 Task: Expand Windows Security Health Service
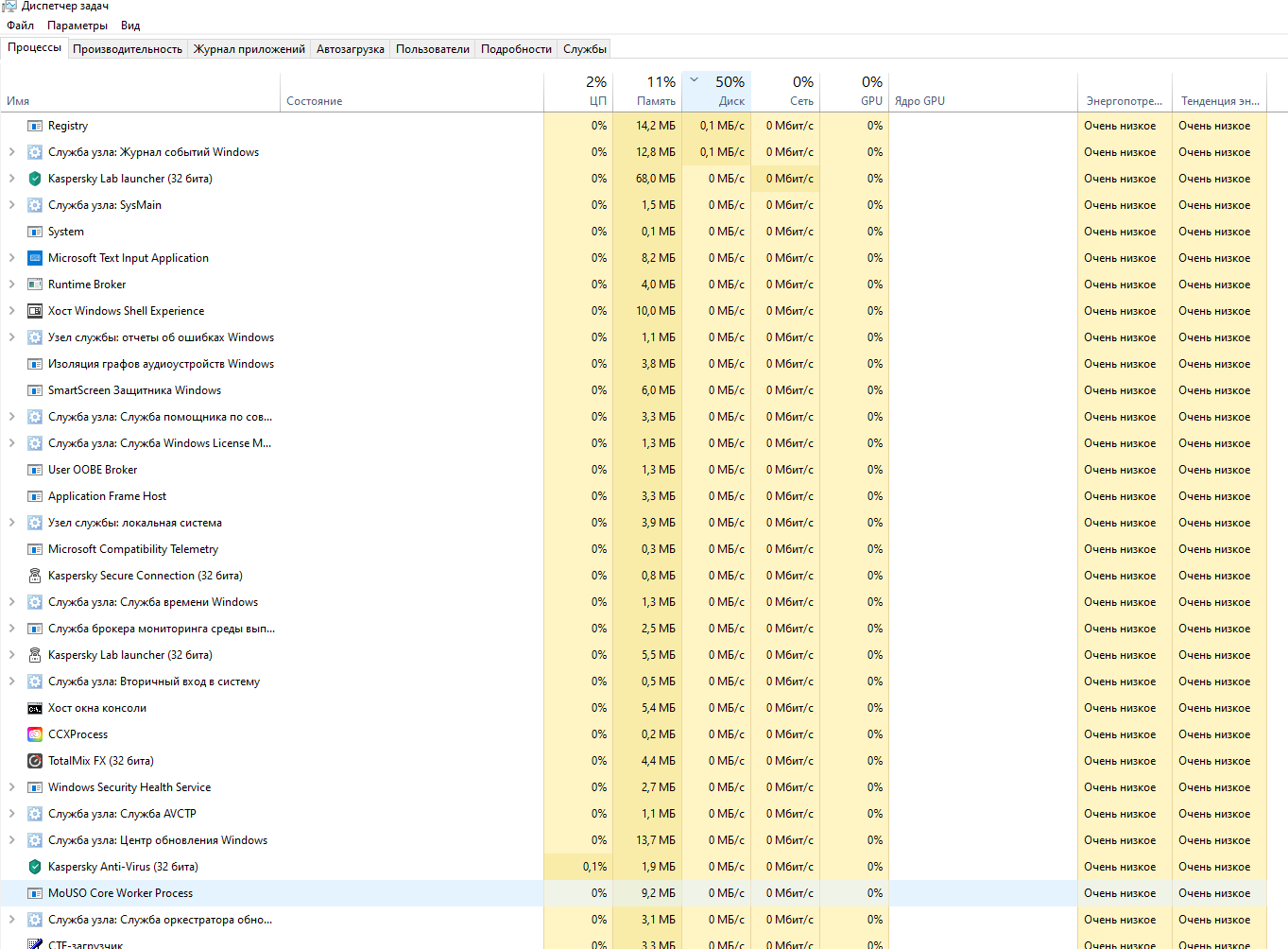11,787
